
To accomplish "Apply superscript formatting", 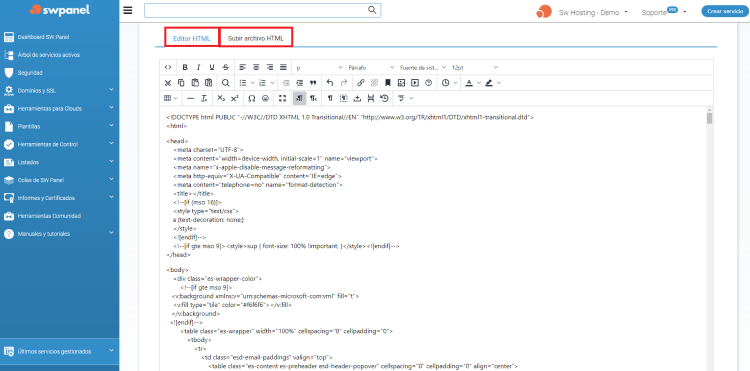I will click(x=234, y=98).
